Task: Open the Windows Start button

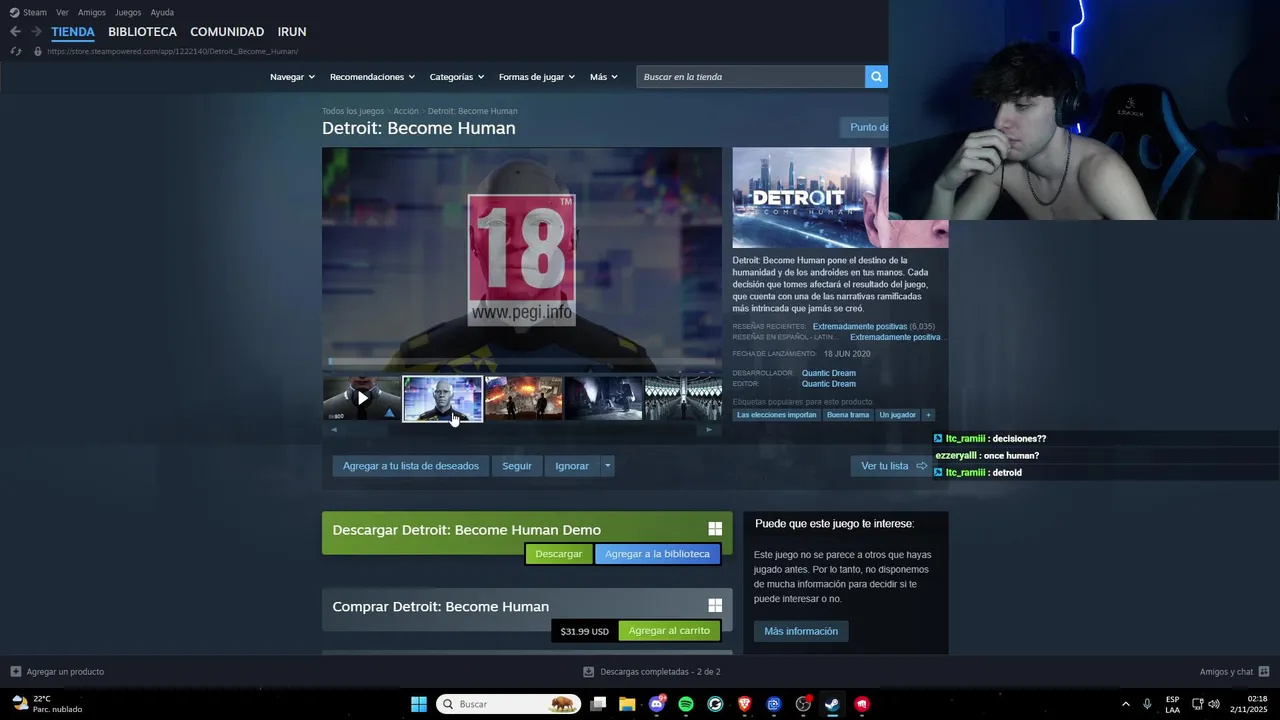Action: 419,704
